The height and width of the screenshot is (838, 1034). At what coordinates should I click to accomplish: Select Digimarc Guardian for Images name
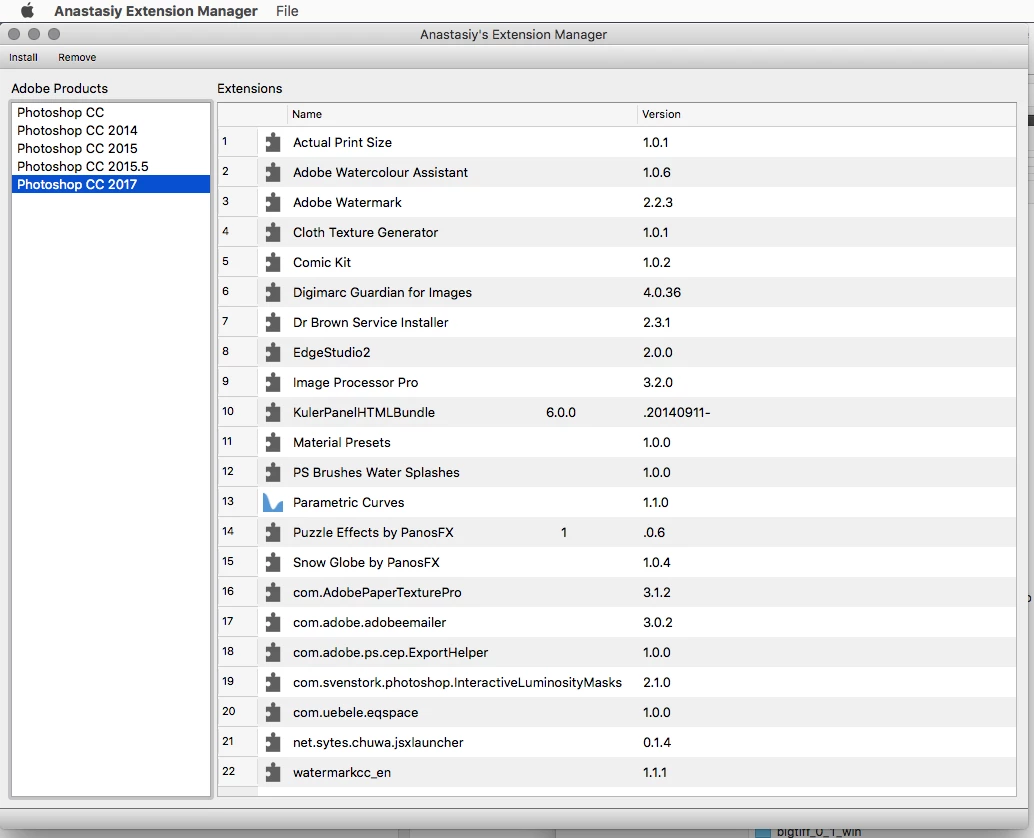pyautogui.click(x=382, y=293)
